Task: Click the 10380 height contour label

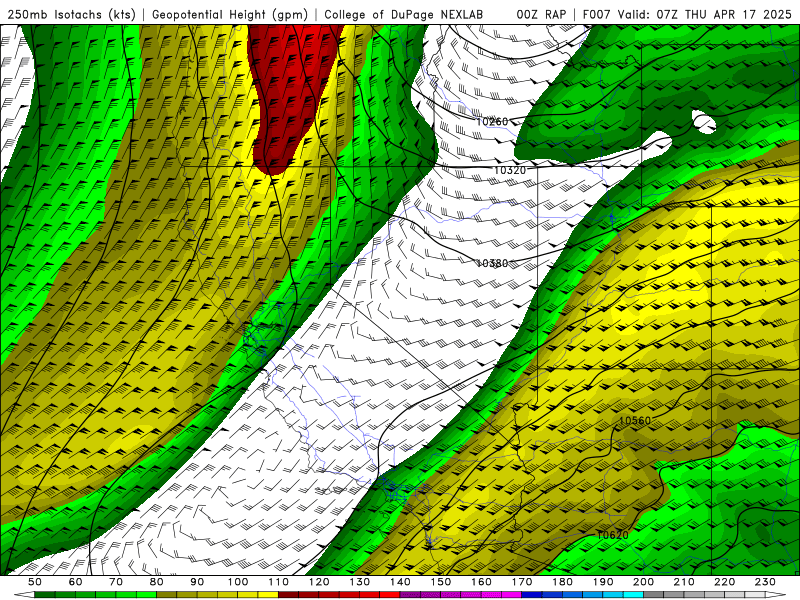Action: (x=492, y=263)
